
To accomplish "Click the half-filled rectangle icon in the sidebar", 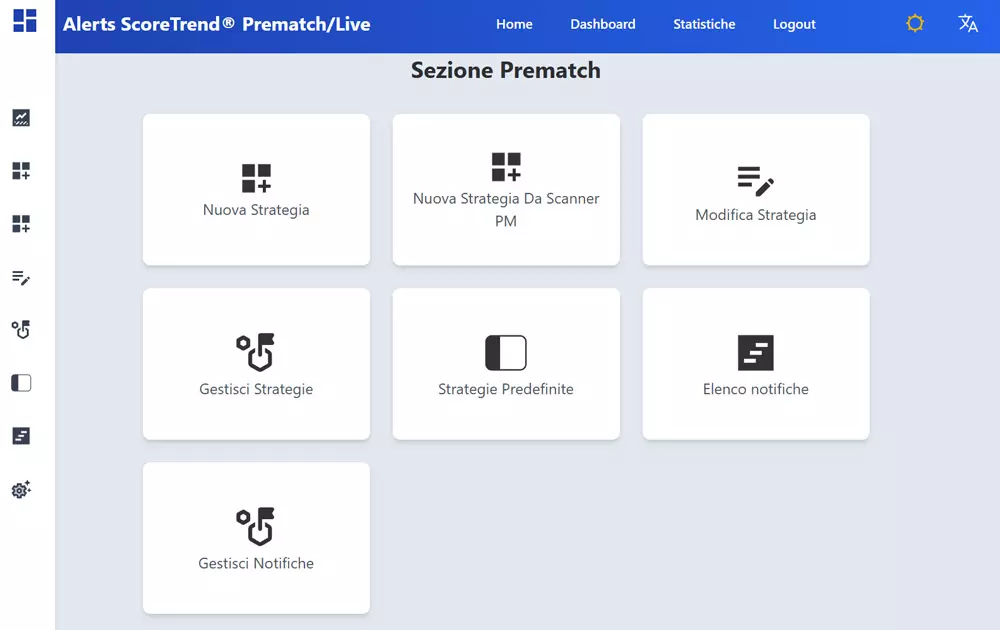I will point(21,383).
